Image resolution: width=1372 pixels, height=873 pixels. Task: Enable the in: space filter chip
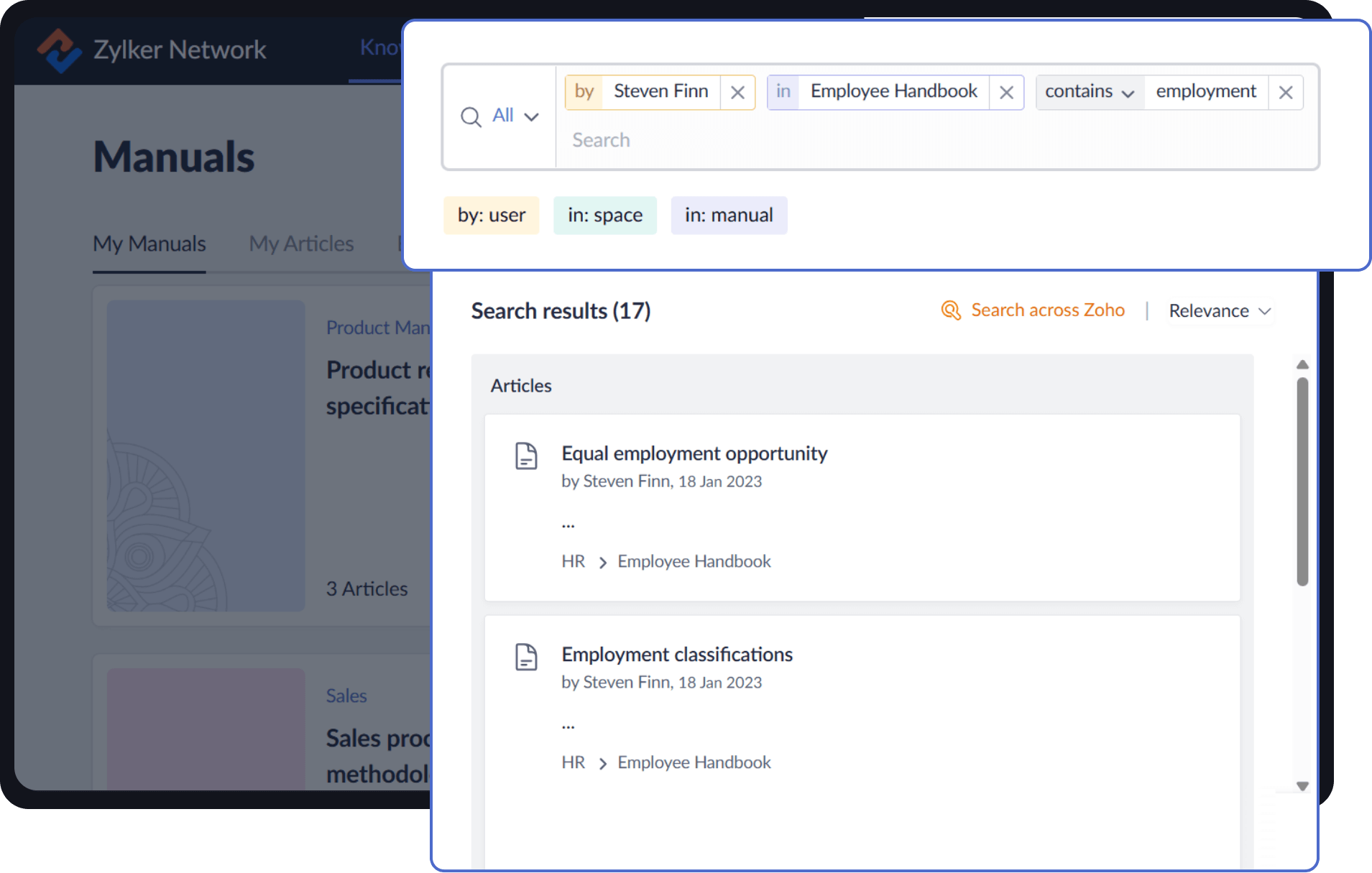click(604, 215)
